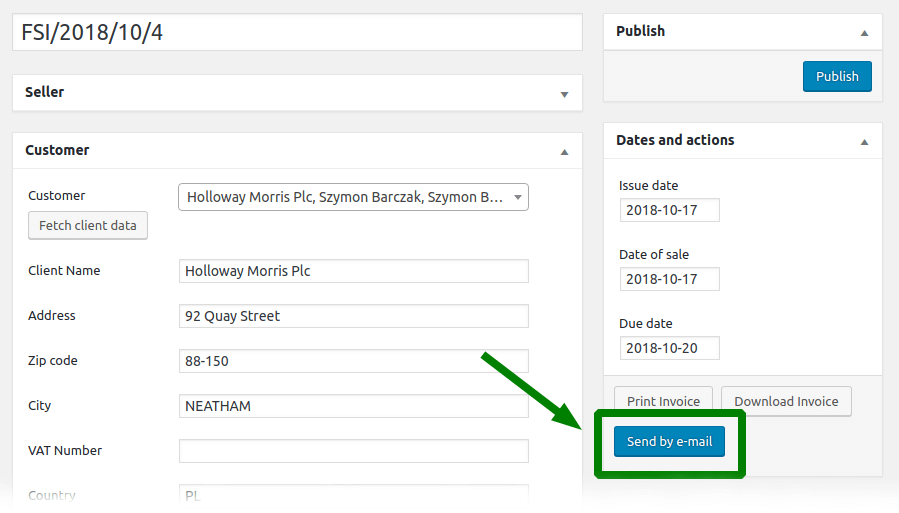
Task: Click the Fetch client data button
Action: pyautogui.click(x=88, y=225)
